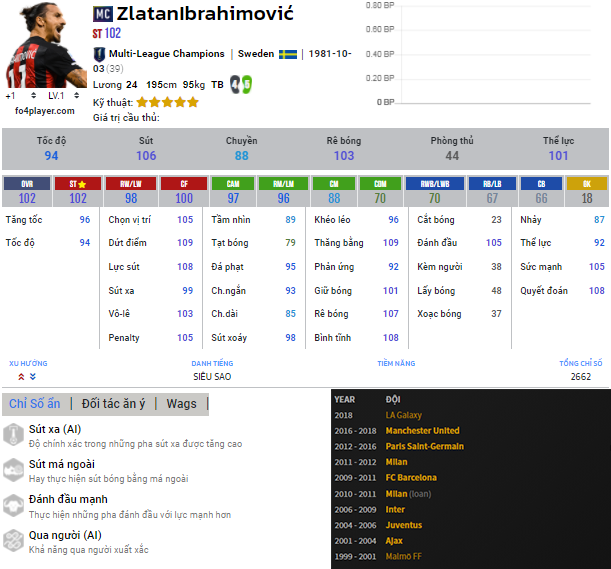The height and width of the screenshot is (569, 611).
Task: Click the Sweden flag icon
Action: 288,54
